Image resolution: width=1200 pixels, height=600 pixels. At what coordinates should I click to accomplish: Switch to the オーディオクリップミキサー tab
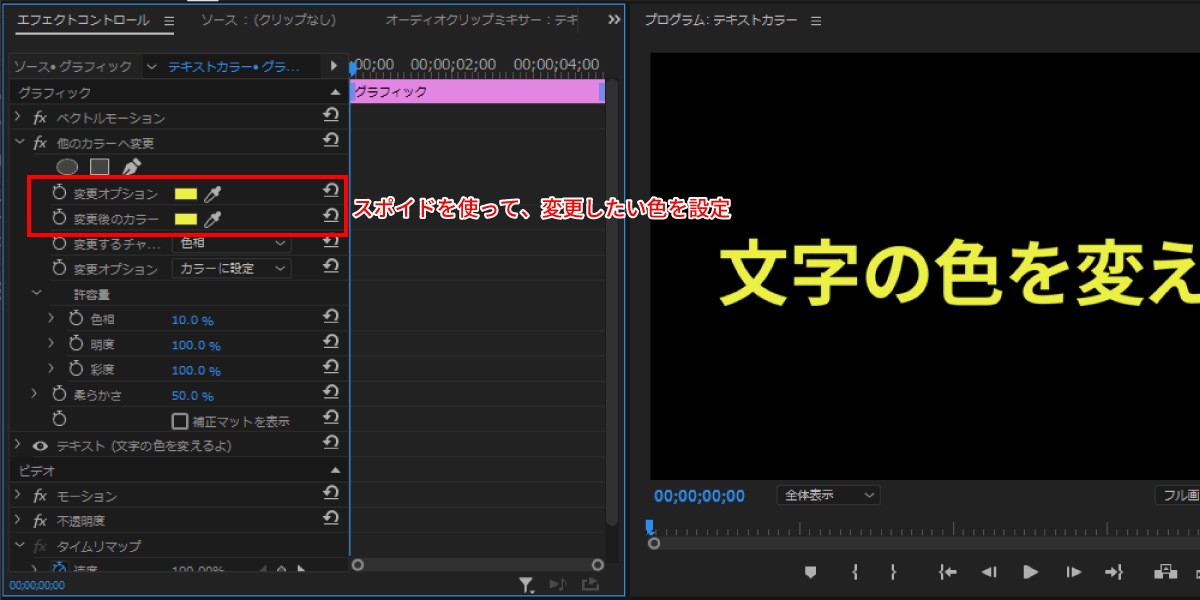[x=481, y=20]
